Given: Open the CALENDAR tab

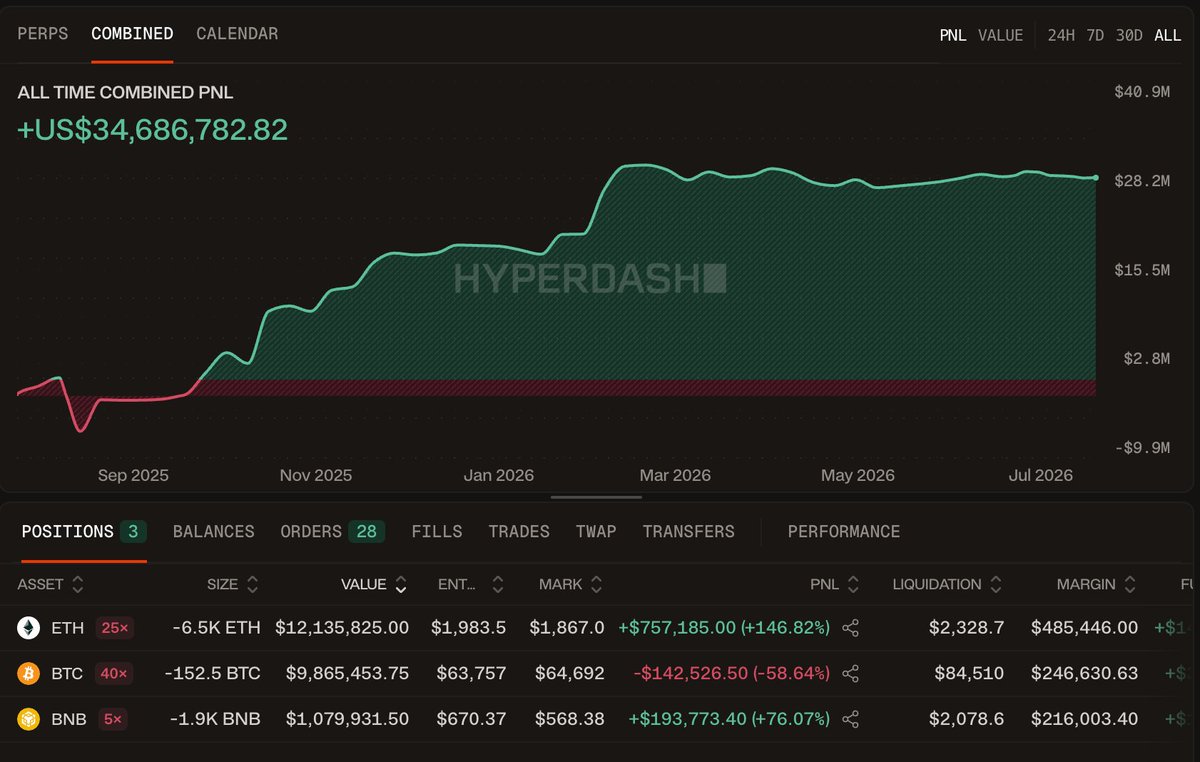Looking at the screenshot, I should coord(237,34).
